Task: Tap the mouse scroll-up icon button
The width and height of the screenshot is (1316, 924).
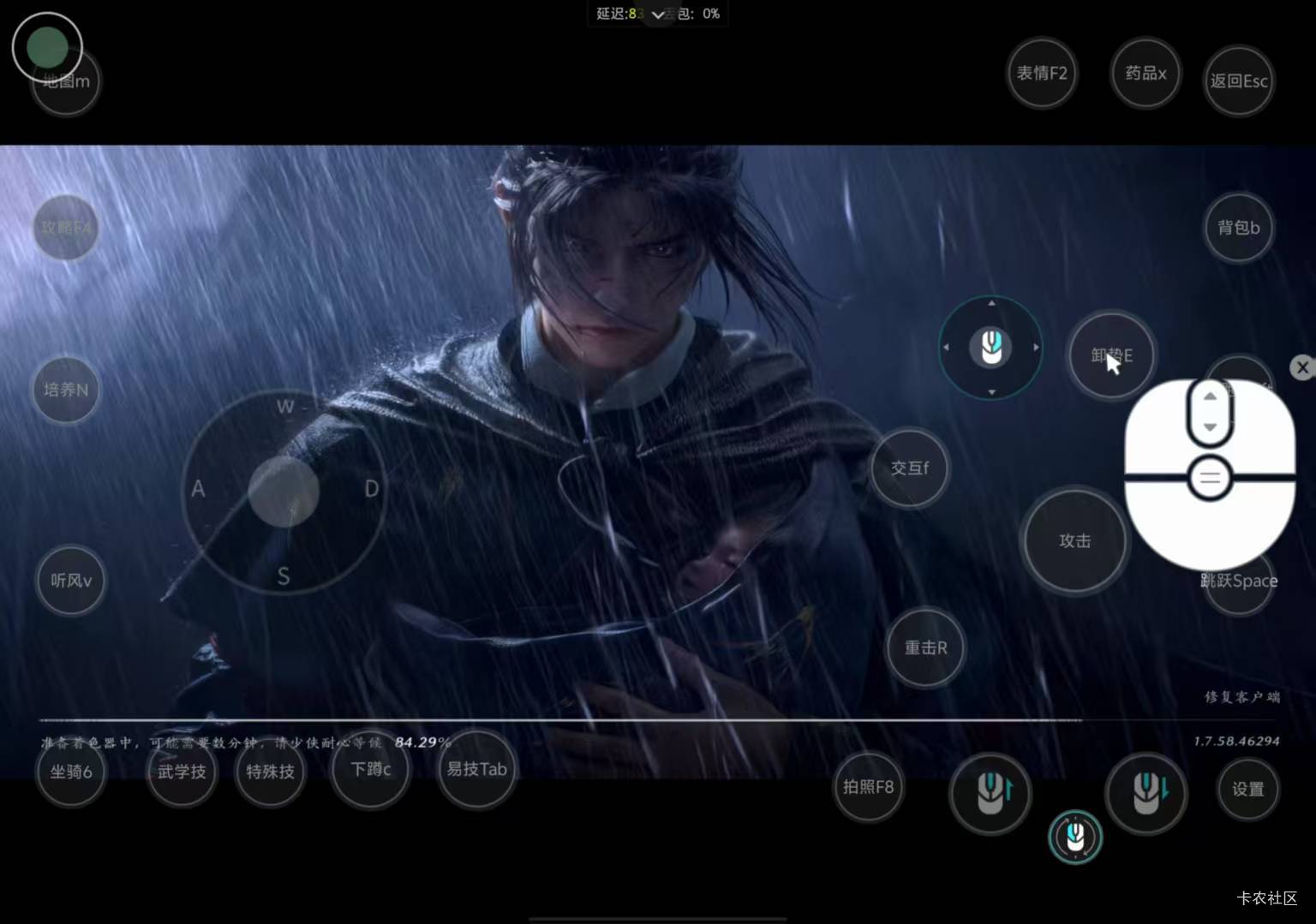Action: [x=990, y=794]
